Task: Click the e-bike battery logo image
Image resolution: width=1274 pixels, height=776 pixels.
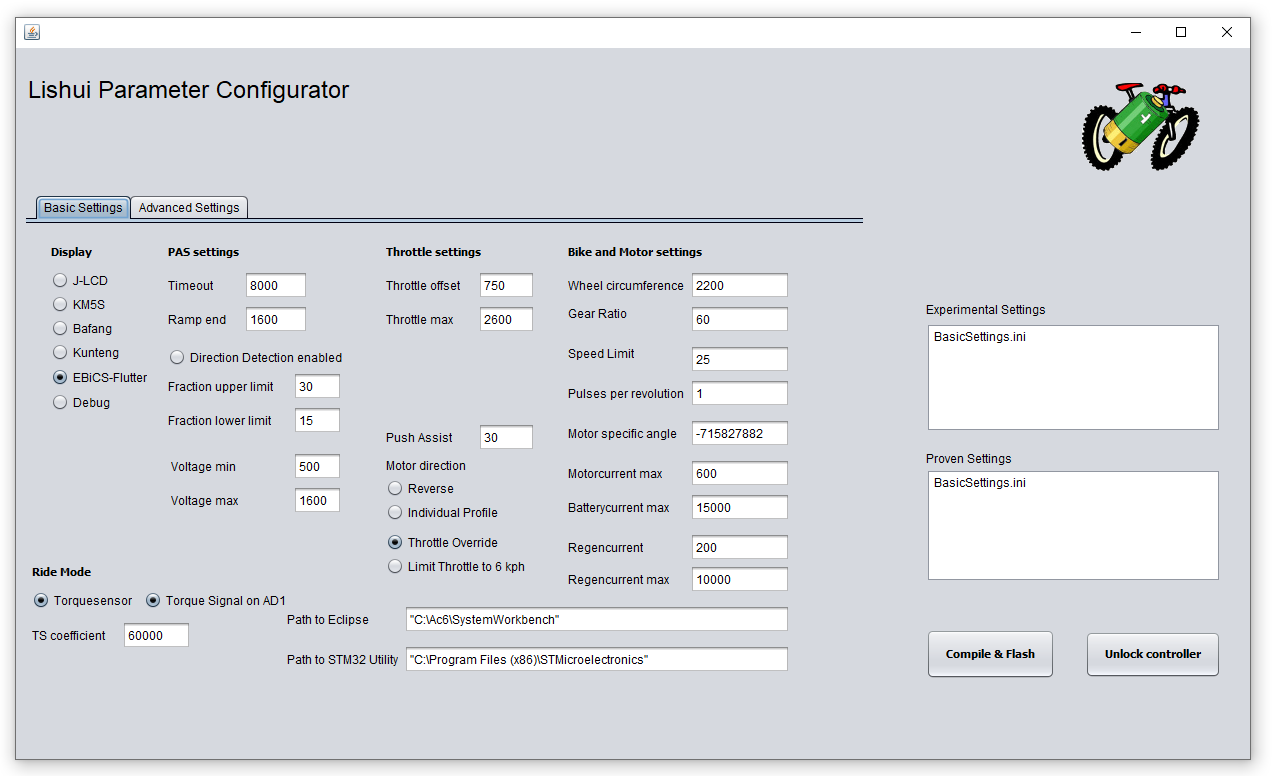Action: (1140, 126)
